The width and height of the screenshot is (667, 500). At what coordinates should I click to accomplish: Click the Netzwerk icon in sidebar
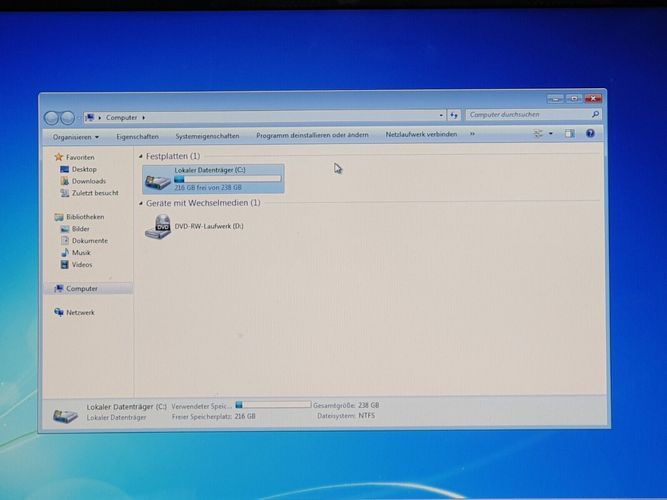[59, 312]
